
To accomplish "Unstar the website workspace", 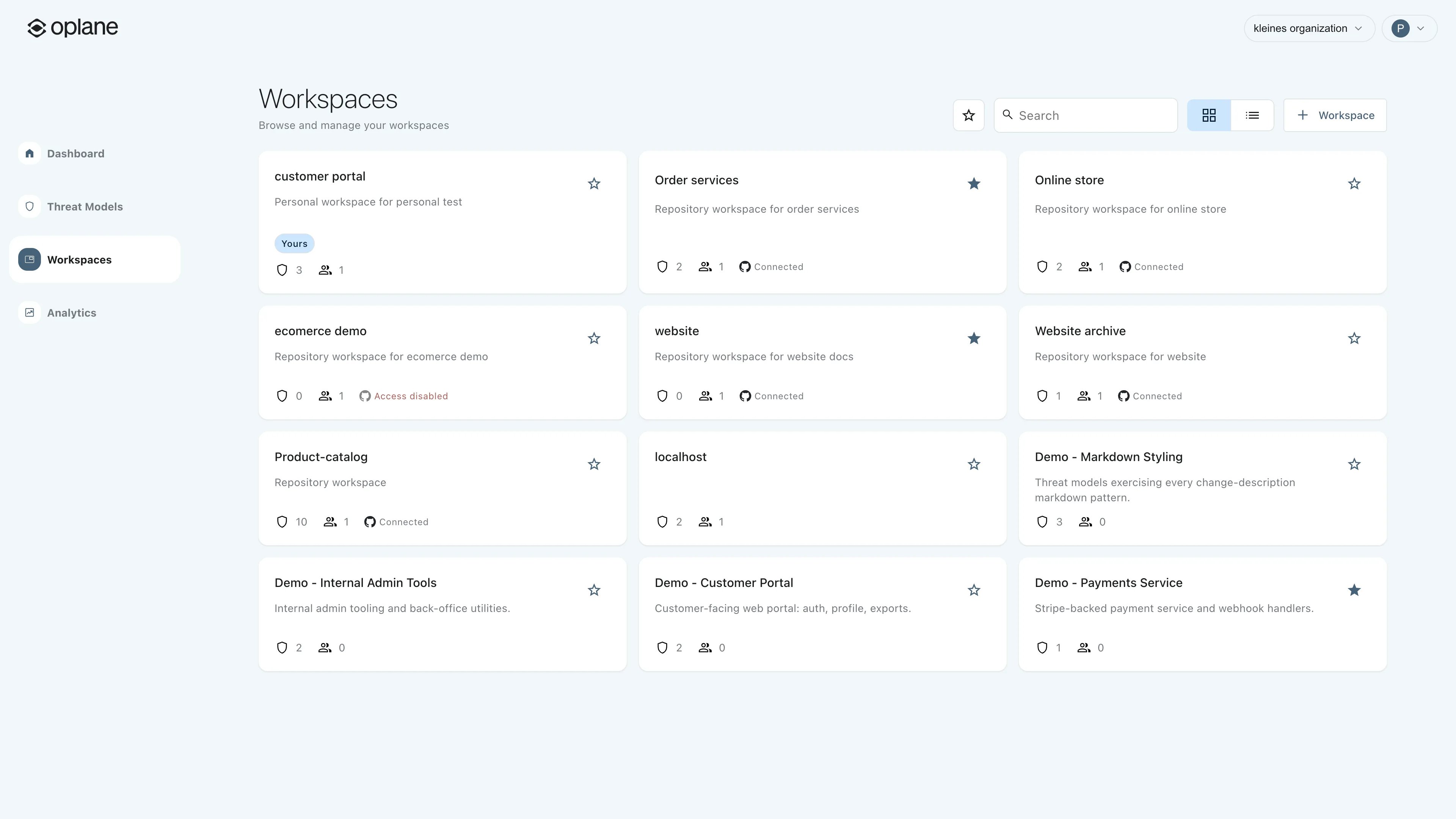I will point(974,339).
